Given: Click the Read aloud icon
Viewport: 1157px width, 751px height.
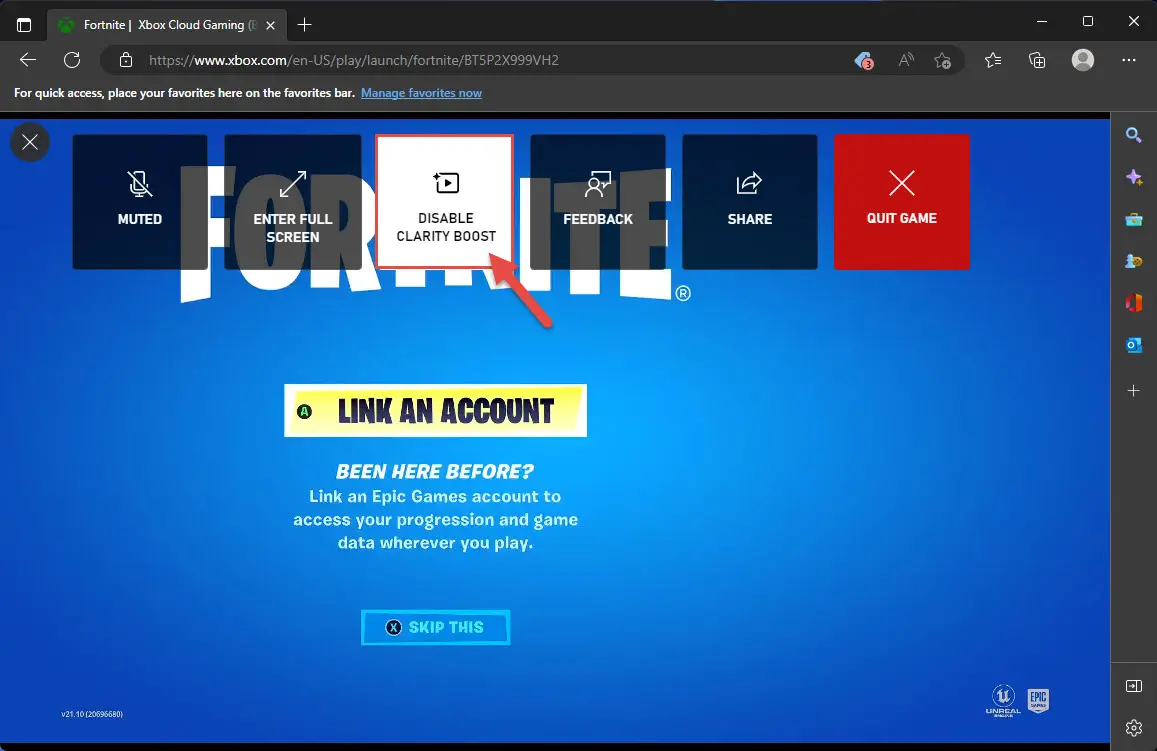Looking at the screenshot, I should click(905, 60).
